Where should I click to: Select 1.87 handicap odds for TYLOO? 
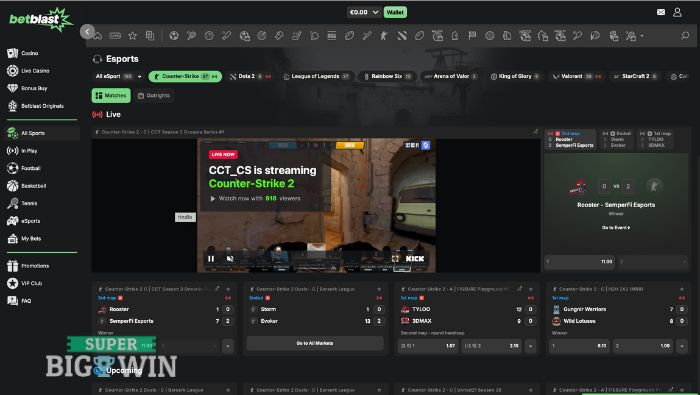click(x=428, y=346)
